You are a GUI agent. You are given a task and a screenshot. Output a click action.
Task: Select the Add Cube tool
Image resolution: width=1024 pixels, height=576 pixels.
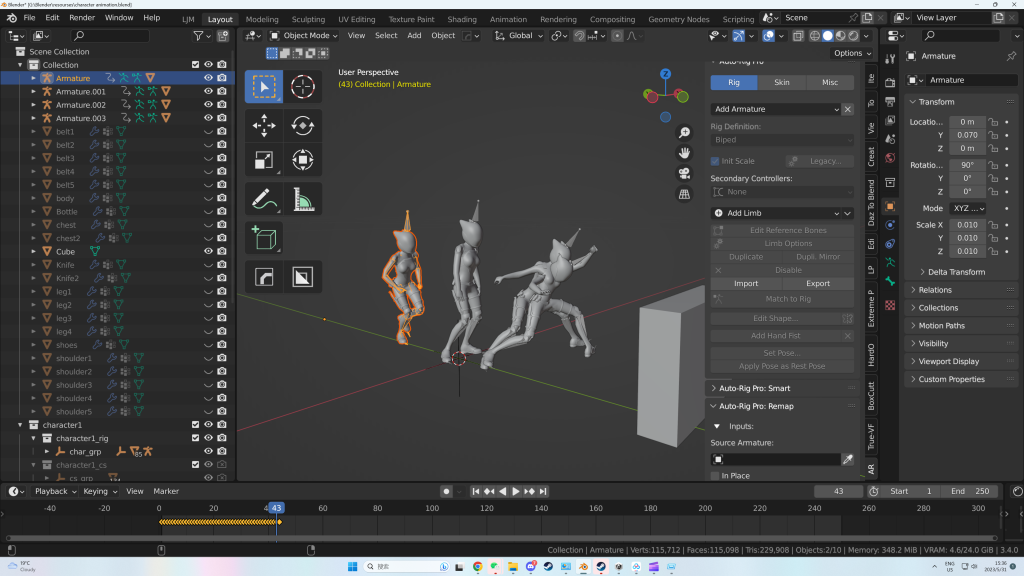(x=264, y=238)
